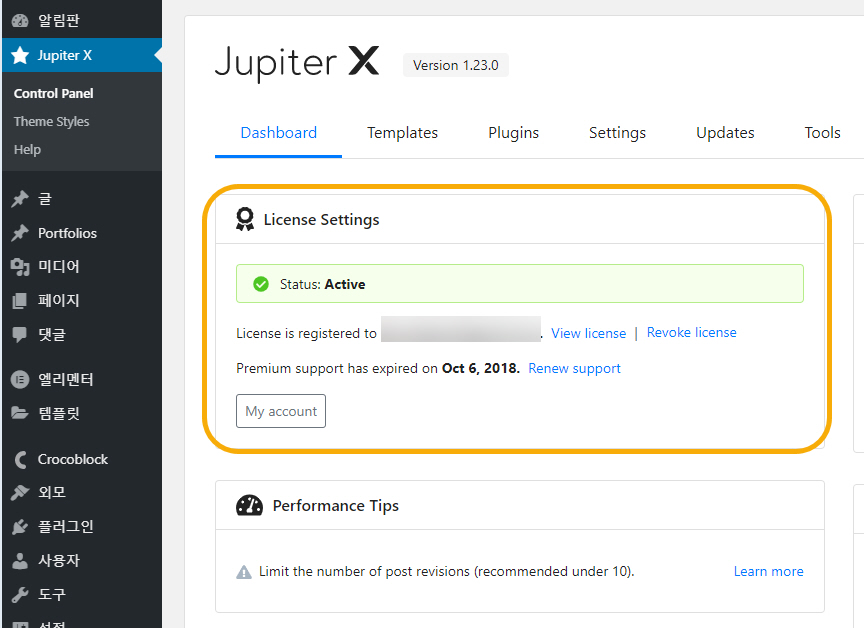Click the Jupiter X star icon
864x628 pixels.
pyautogui.click(x=20, y=55)
